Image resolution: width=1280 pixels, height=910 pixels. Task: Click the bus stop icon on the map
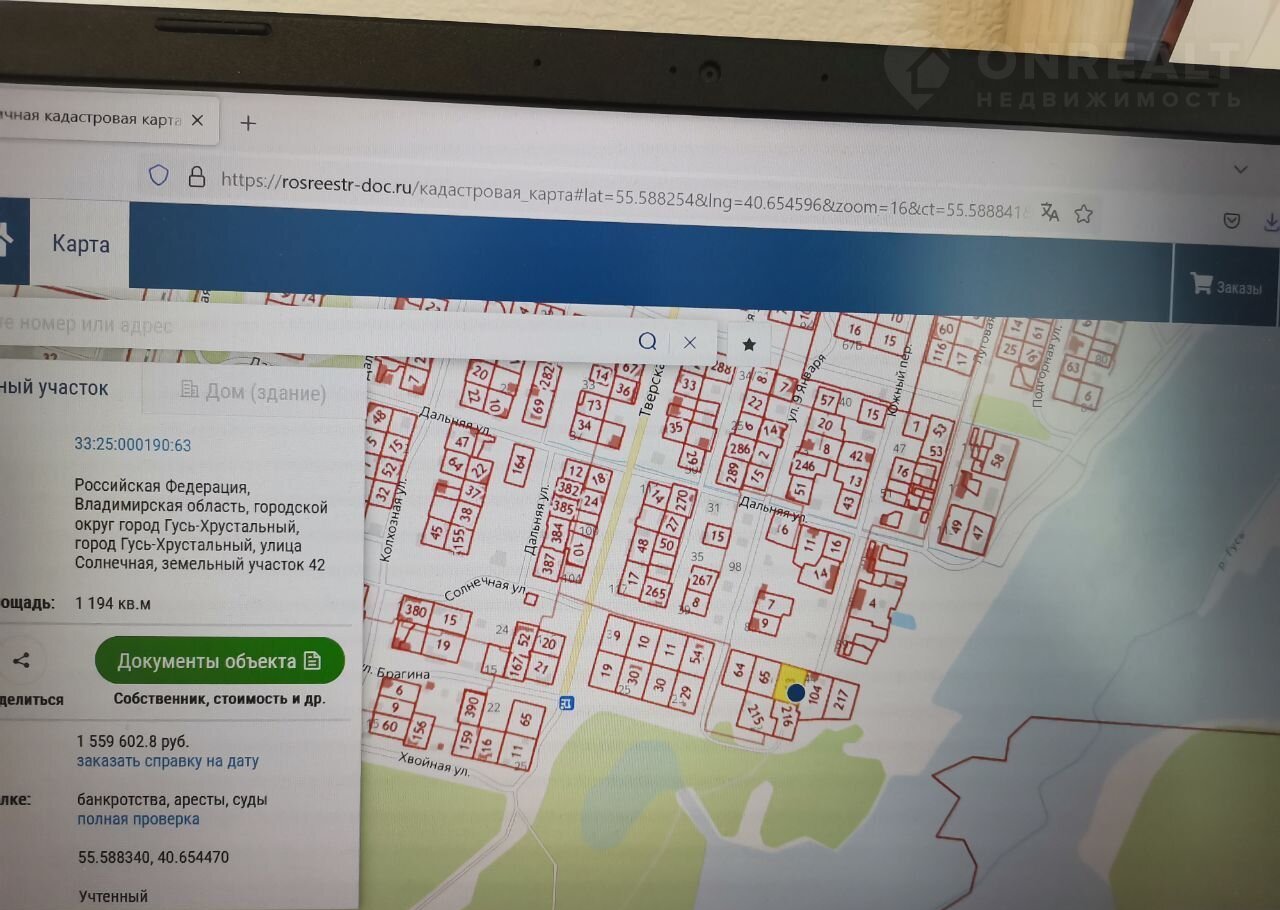[x=567, y=703]
